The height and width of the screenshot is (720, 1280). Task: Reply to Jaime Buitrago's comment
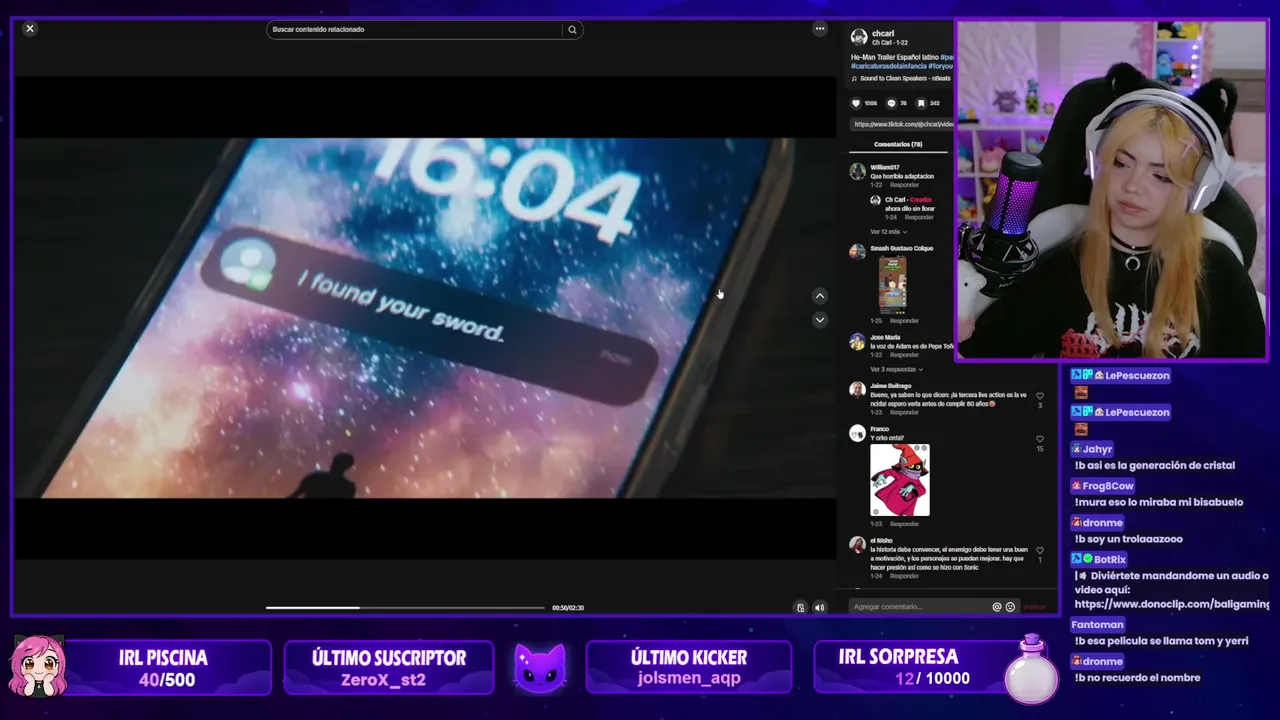coord(904,412)
